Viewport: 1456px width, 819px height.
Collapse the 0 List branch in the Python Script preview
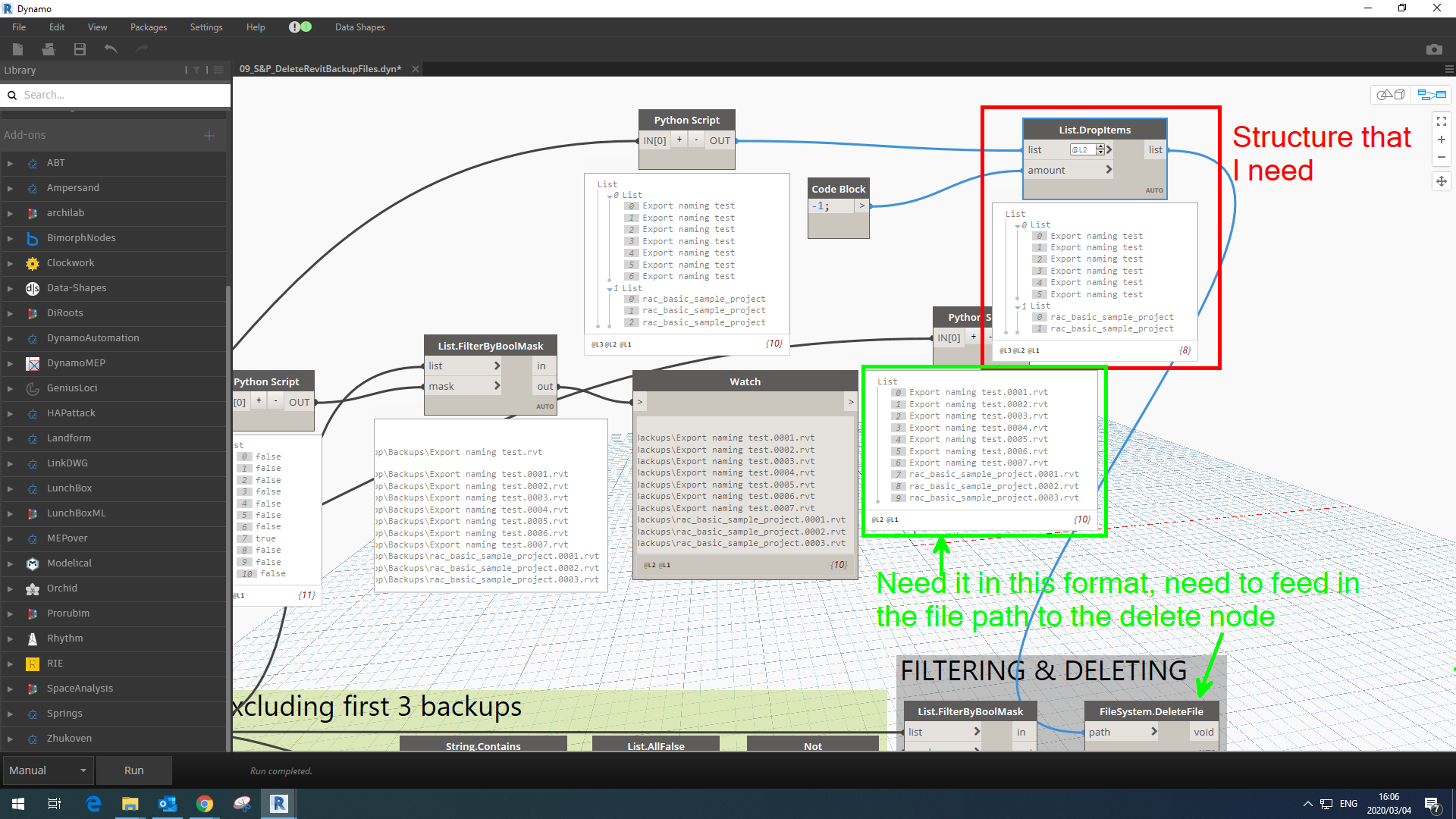click(x=610, y=196)
